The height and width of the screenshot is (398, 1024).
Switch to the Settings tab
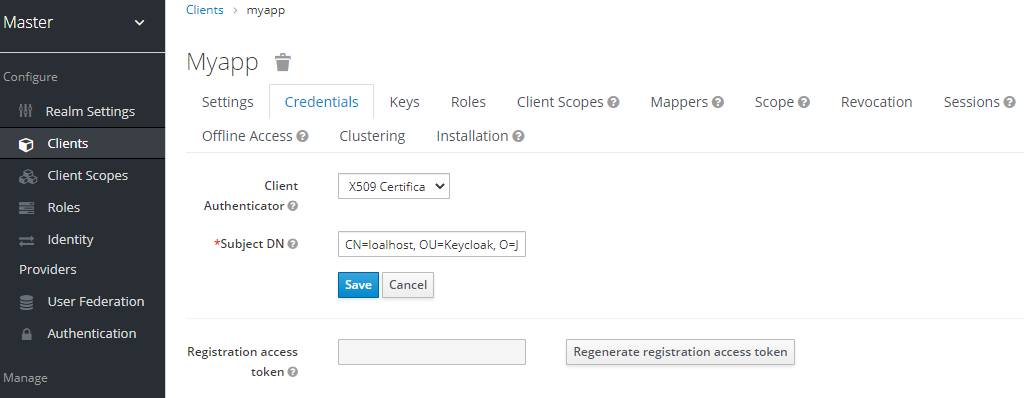coord(227,102)
